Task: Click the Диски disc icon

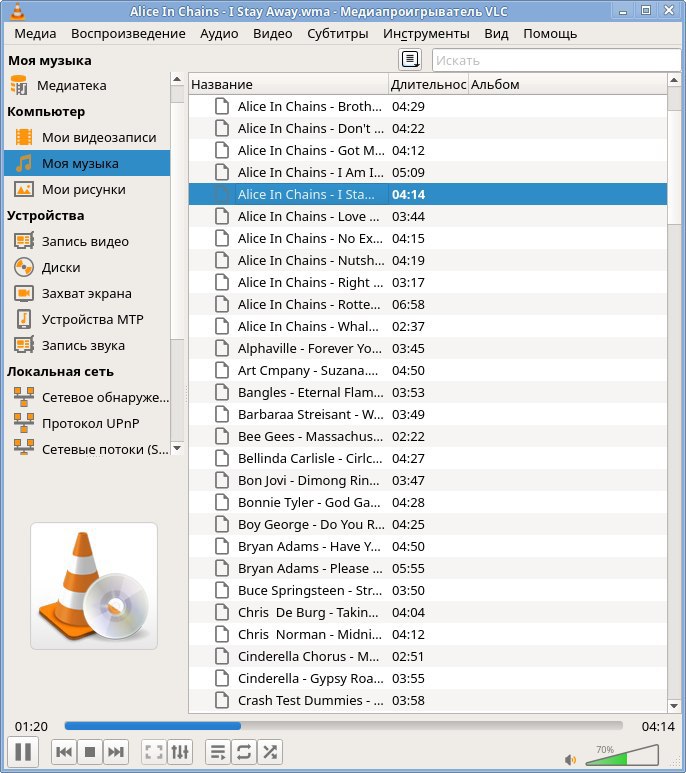Action: coord(24,267)
